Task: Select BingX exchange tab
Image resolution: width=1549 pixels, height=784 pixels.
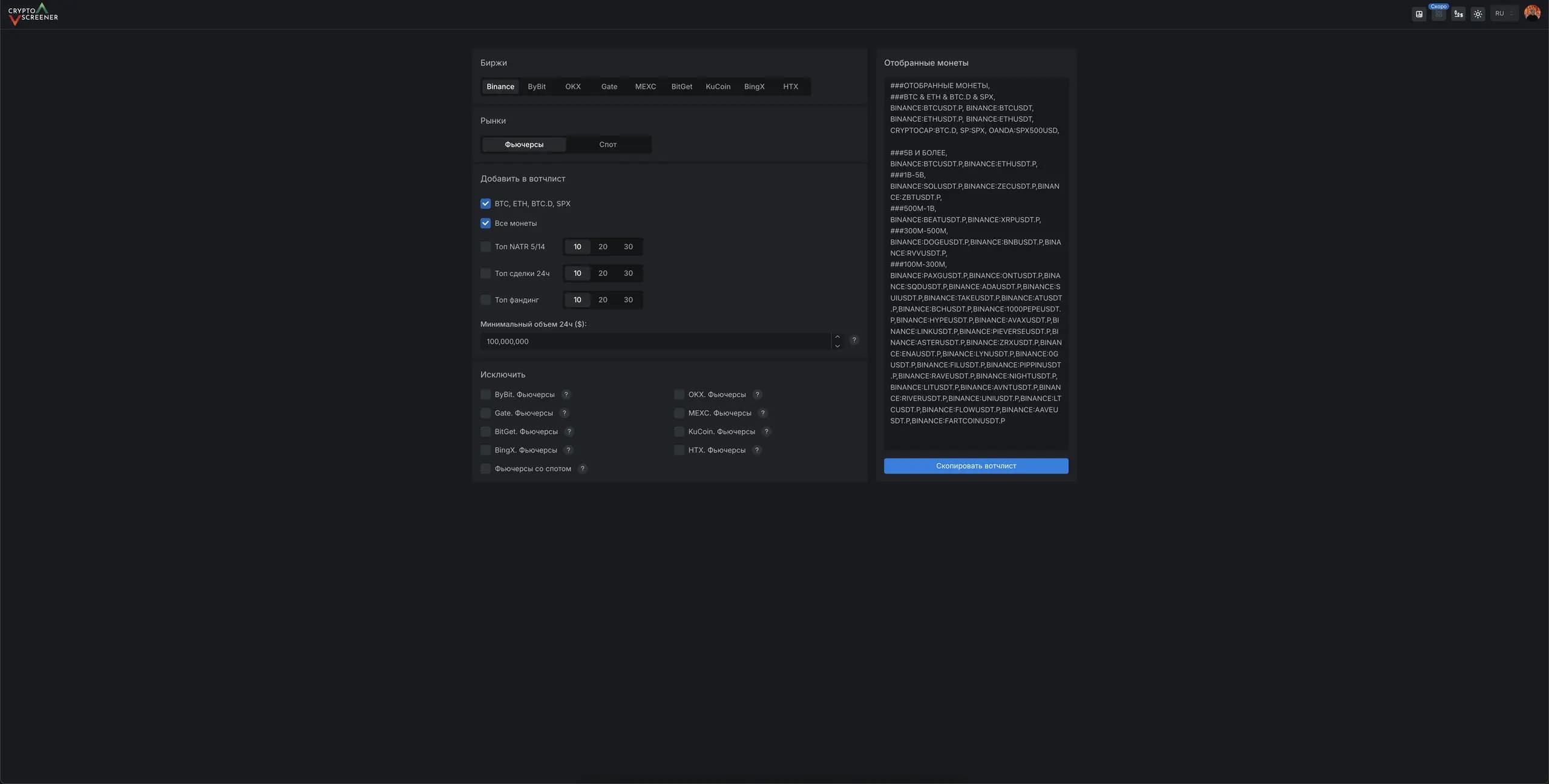Action: pyautogui.click(x=755, y=87)
